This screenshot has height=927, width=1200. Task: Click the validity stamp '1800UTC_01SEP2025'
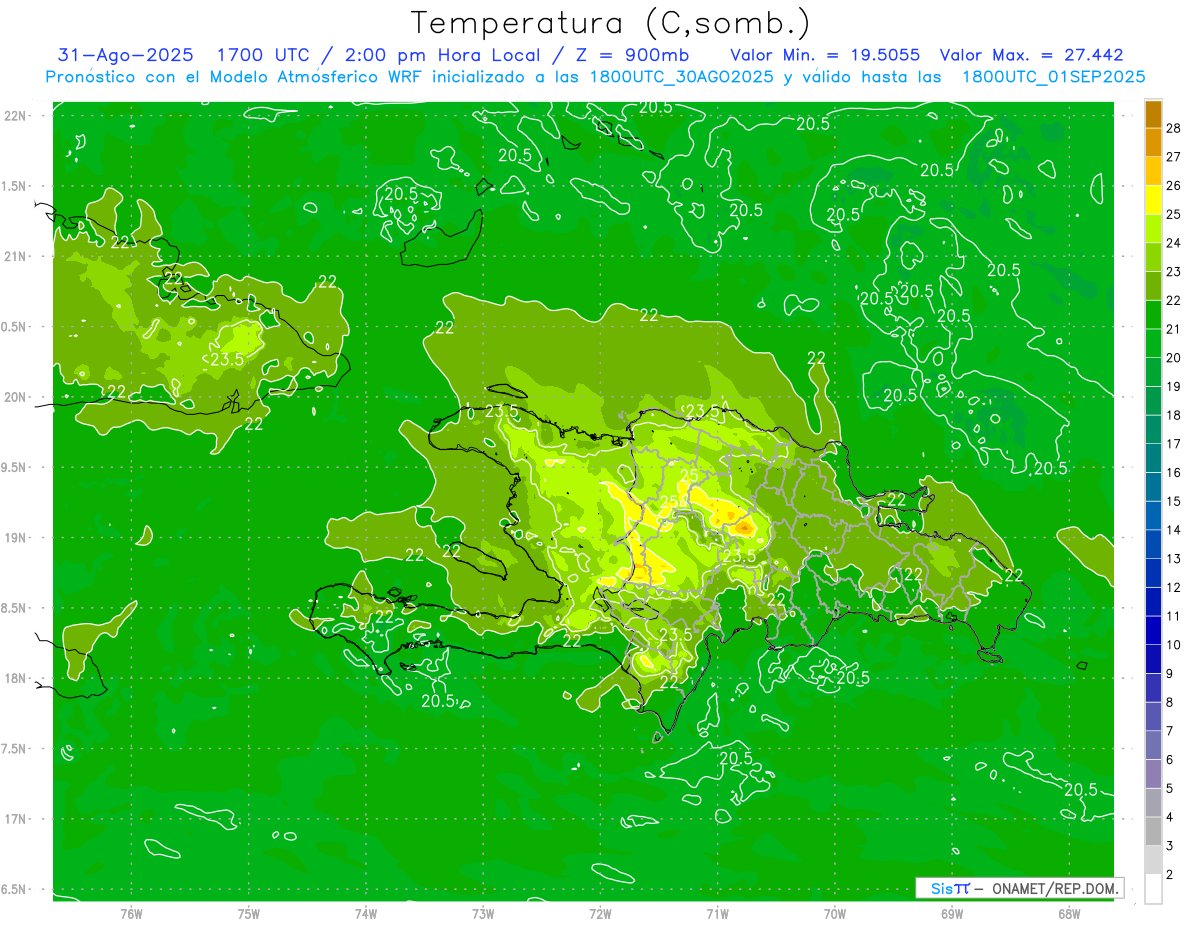click(1053, 77)
